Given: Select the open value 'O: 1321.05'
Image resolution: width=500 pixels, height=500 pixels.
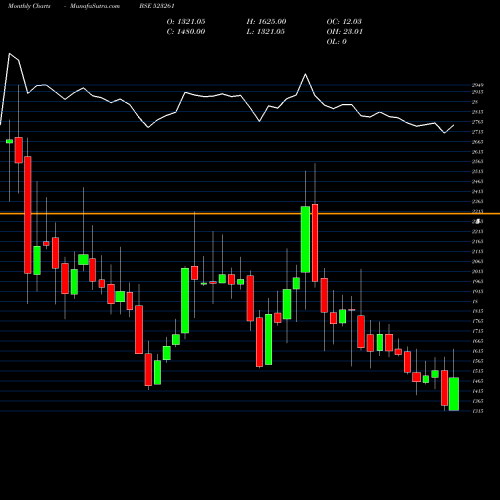Looking at the screenshot, I should (x=186, y=22).
